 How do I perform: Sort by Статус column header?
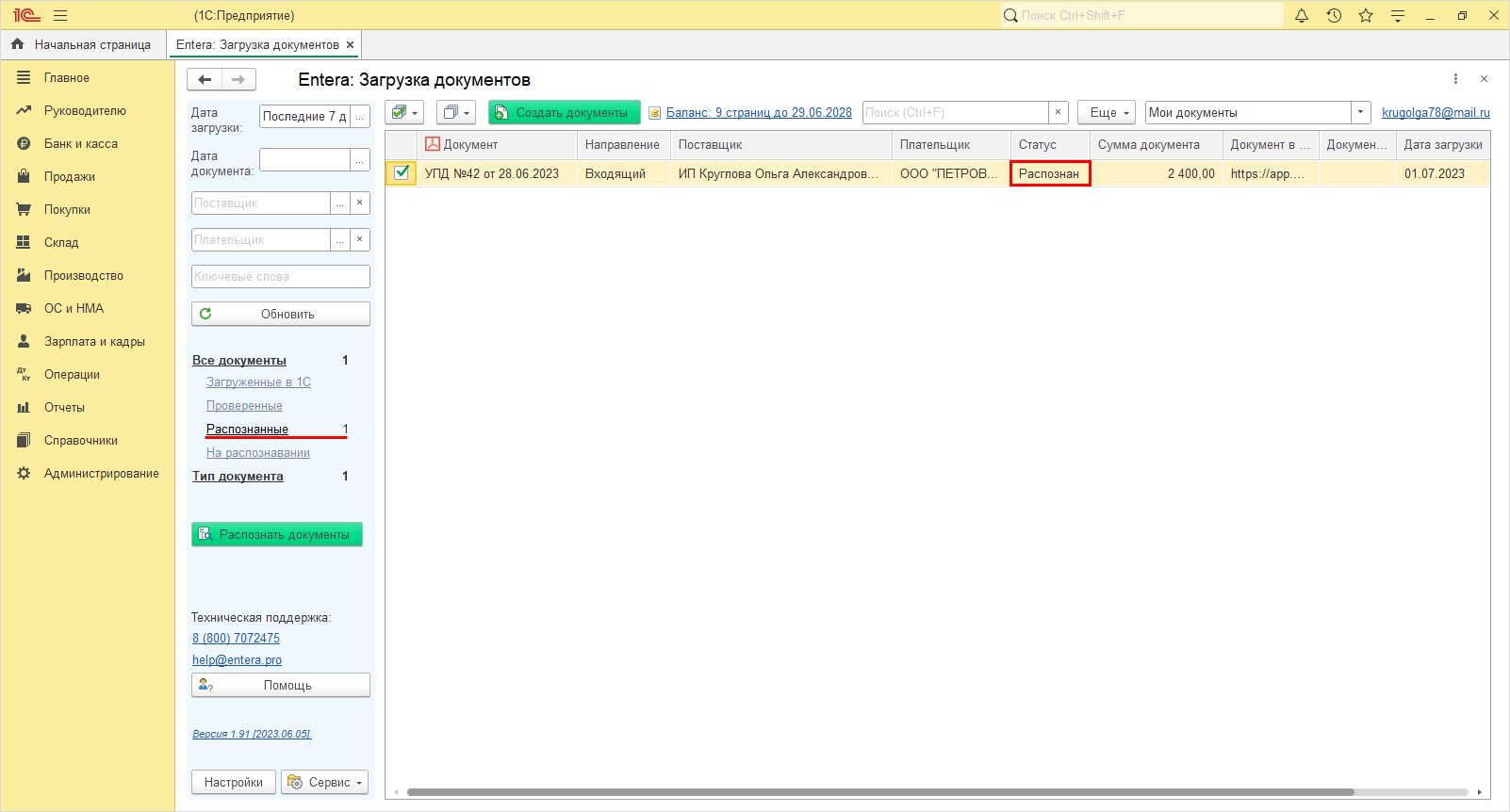(1050, 145)
